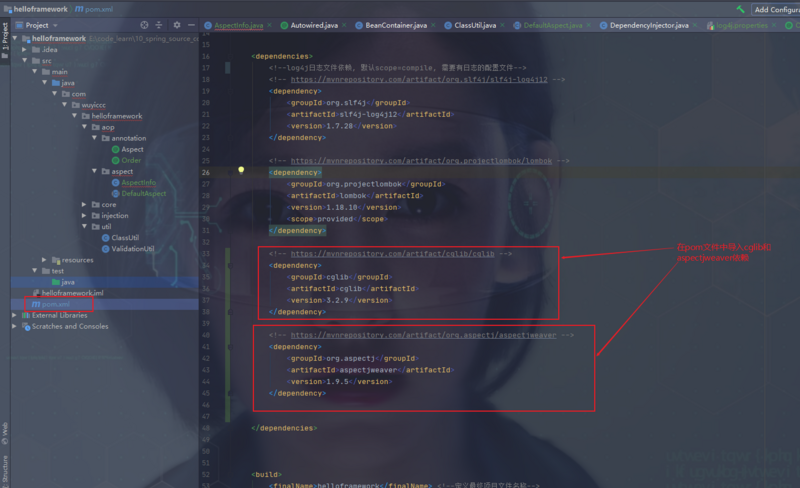This screenshot has height=488, width=800.
Task: Switch to DependencyInjector.java tab
Action: tap(648, 25)
